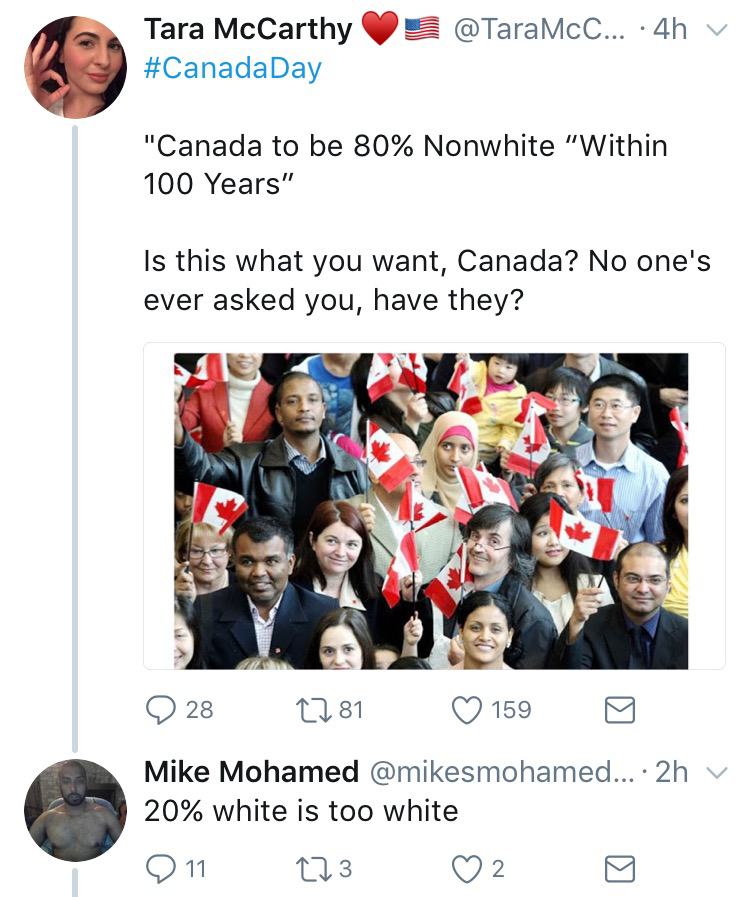749x897 pixels.
Task: Send the #CanadaDay tweet via direct message
Action: click(x=620, y=710)
